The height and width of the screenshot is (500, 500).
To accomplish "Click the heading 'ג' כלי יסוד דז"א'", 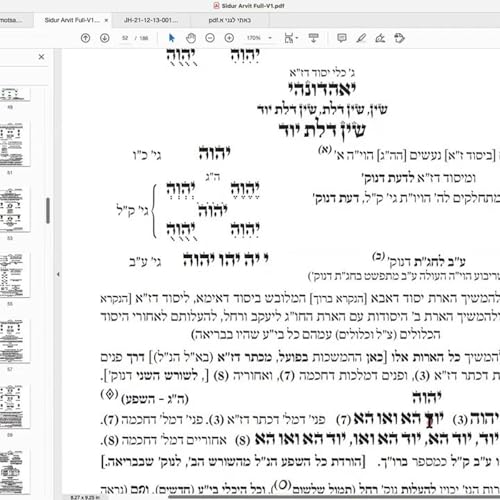I will (322, 72).
